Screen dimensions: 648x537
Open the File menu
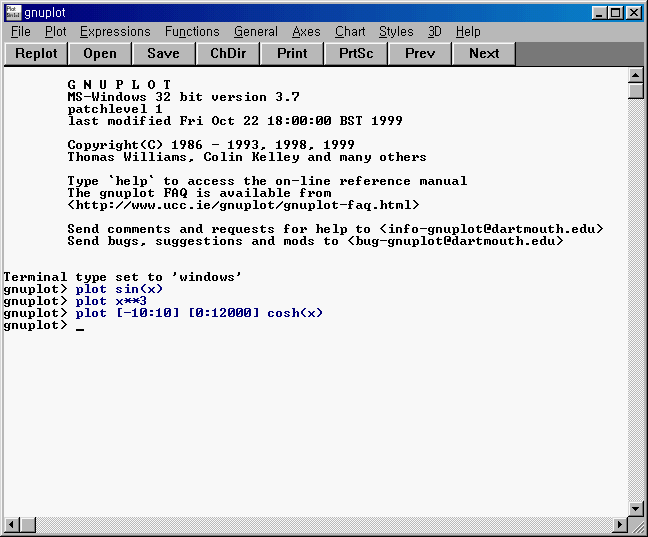point(21,32)
